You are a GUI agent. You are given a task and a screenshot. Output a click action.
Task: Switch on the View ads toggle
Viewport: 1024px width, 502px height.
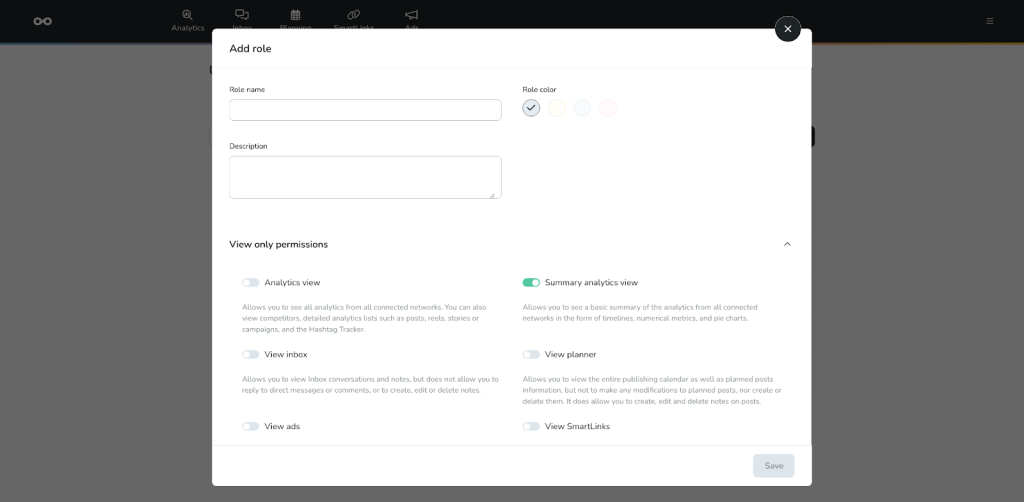tap(250, 427)
